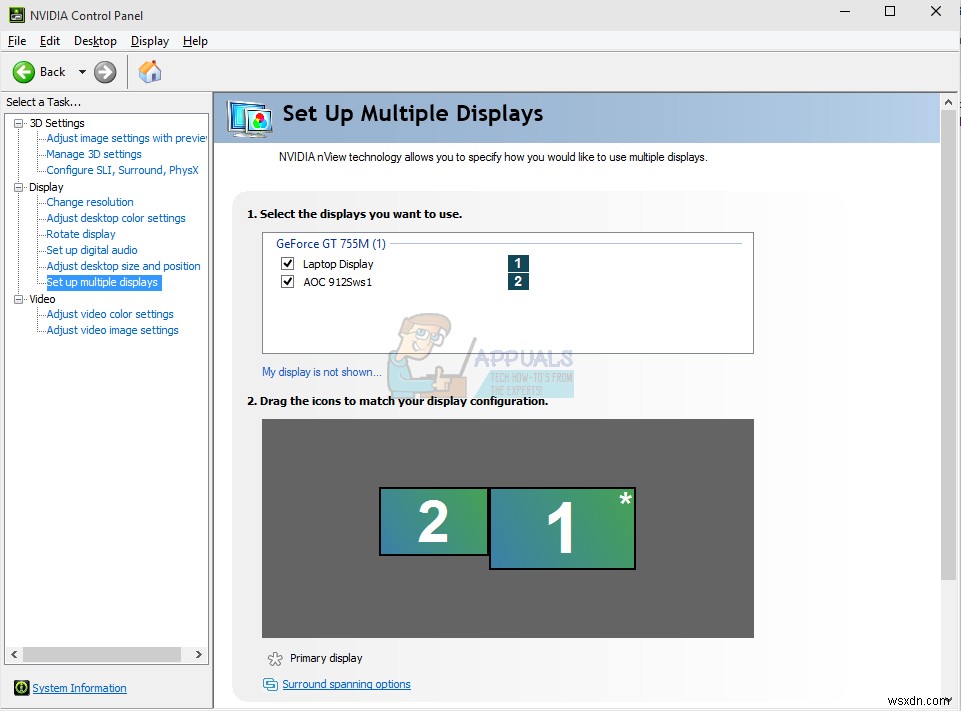Viewport: 961px width, 711px height.
Task: Click the Primary display legend star
Action: click(275, 659)
